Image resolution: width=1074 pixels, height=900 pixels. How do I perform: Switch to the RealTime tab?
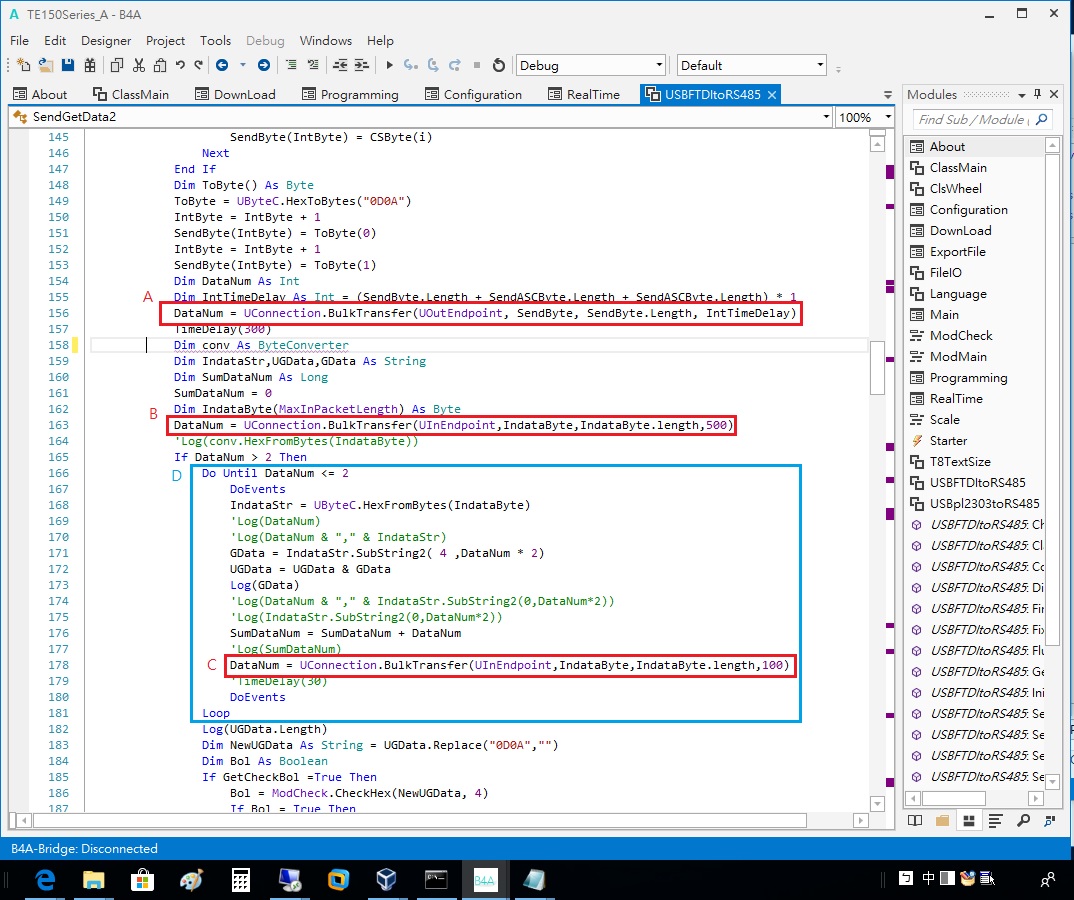coord(593,94)
